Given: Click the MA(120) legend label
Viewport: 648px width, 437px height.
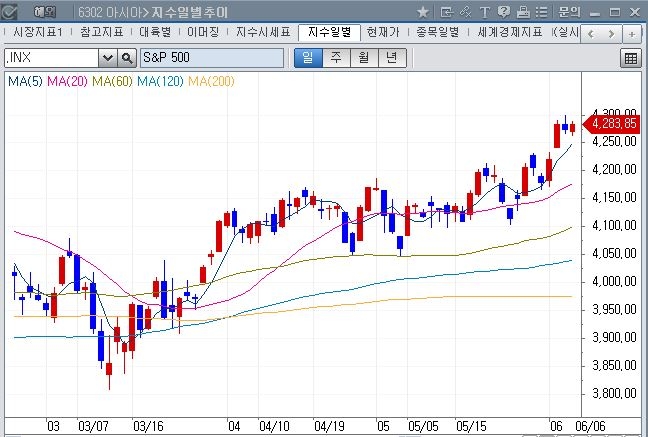Looking at the screenshot, I should tap(160, 81).
